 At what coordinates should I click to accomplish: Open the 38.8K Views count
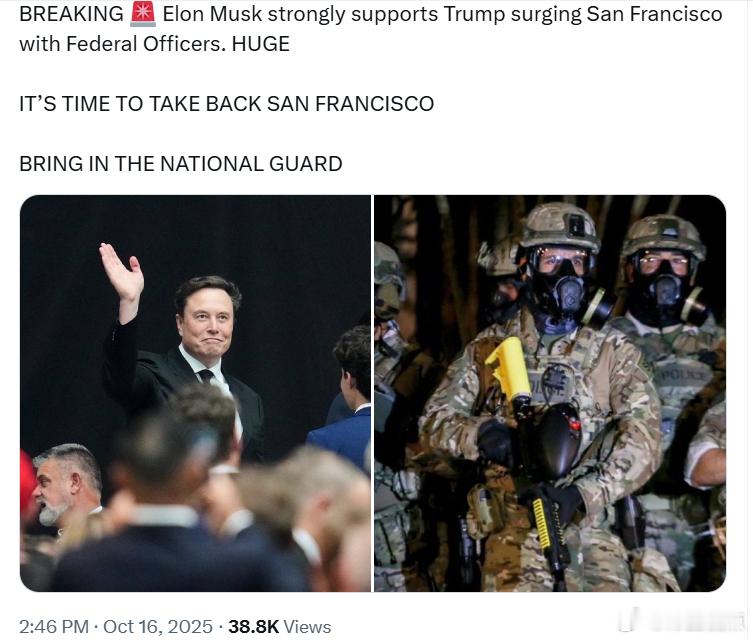click(280, 627)
